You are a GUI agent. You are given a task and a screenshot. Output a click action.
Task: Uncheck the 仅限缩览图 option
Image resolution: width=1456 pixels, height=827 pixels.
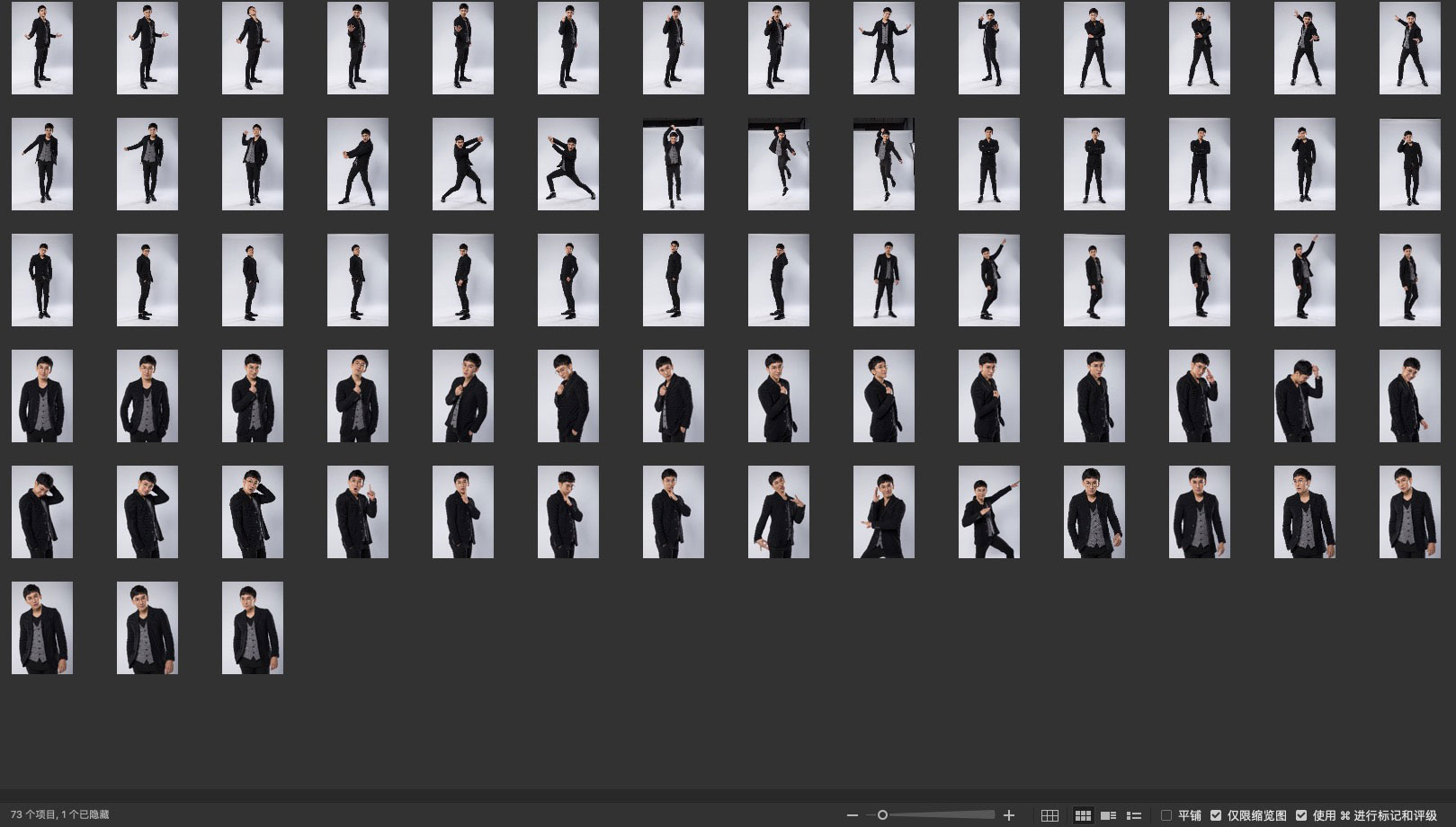click(x=1216, y=815)
